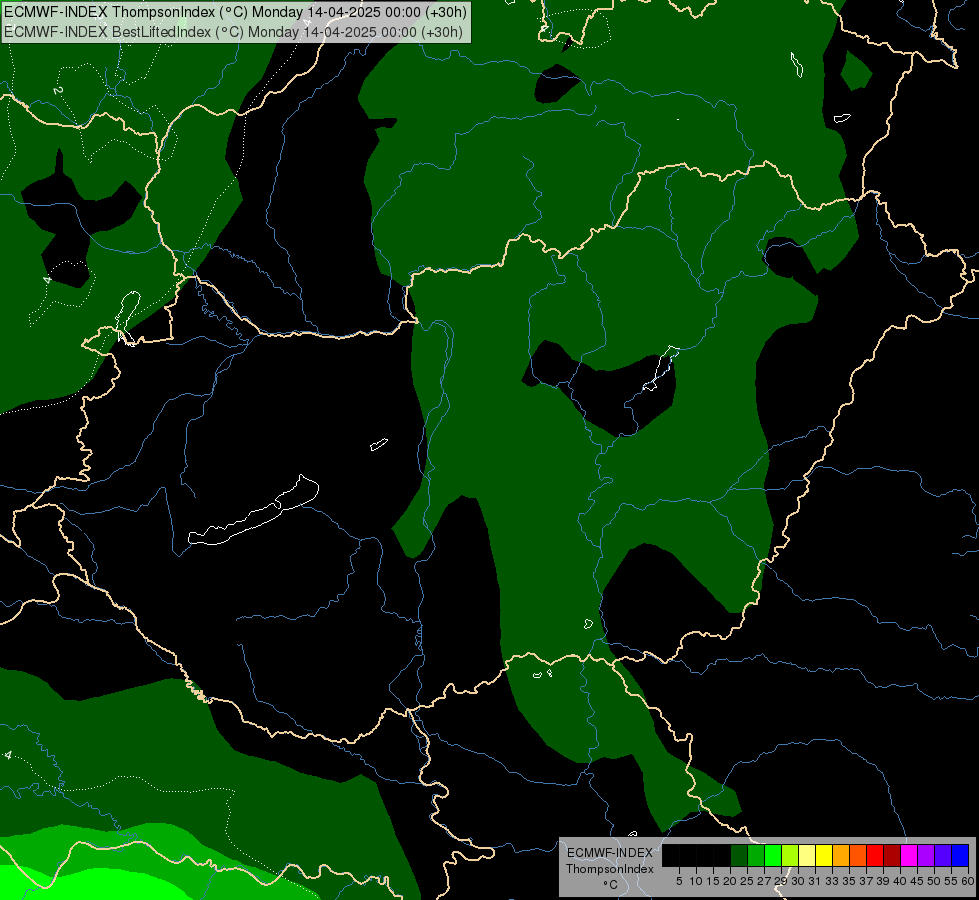Click the ThompsonIndex title line at top

point(235,12)
